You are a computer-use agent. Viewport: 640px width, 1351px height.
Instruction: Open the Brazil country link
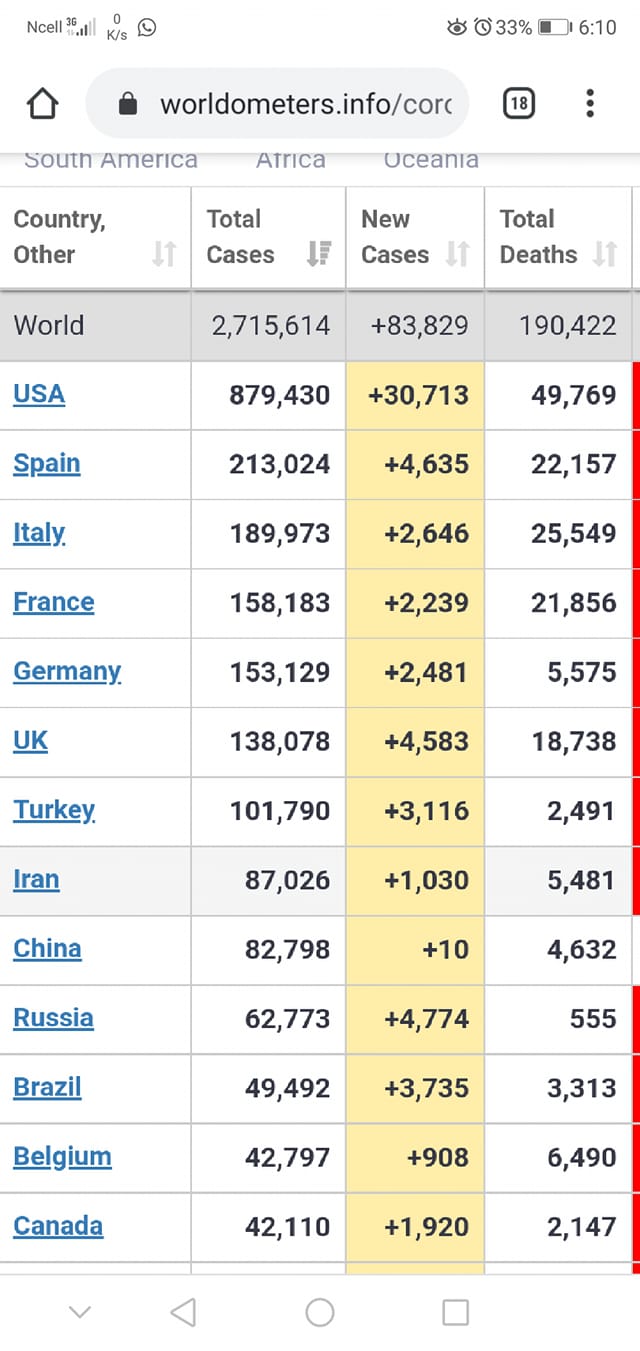point(47,1088)
